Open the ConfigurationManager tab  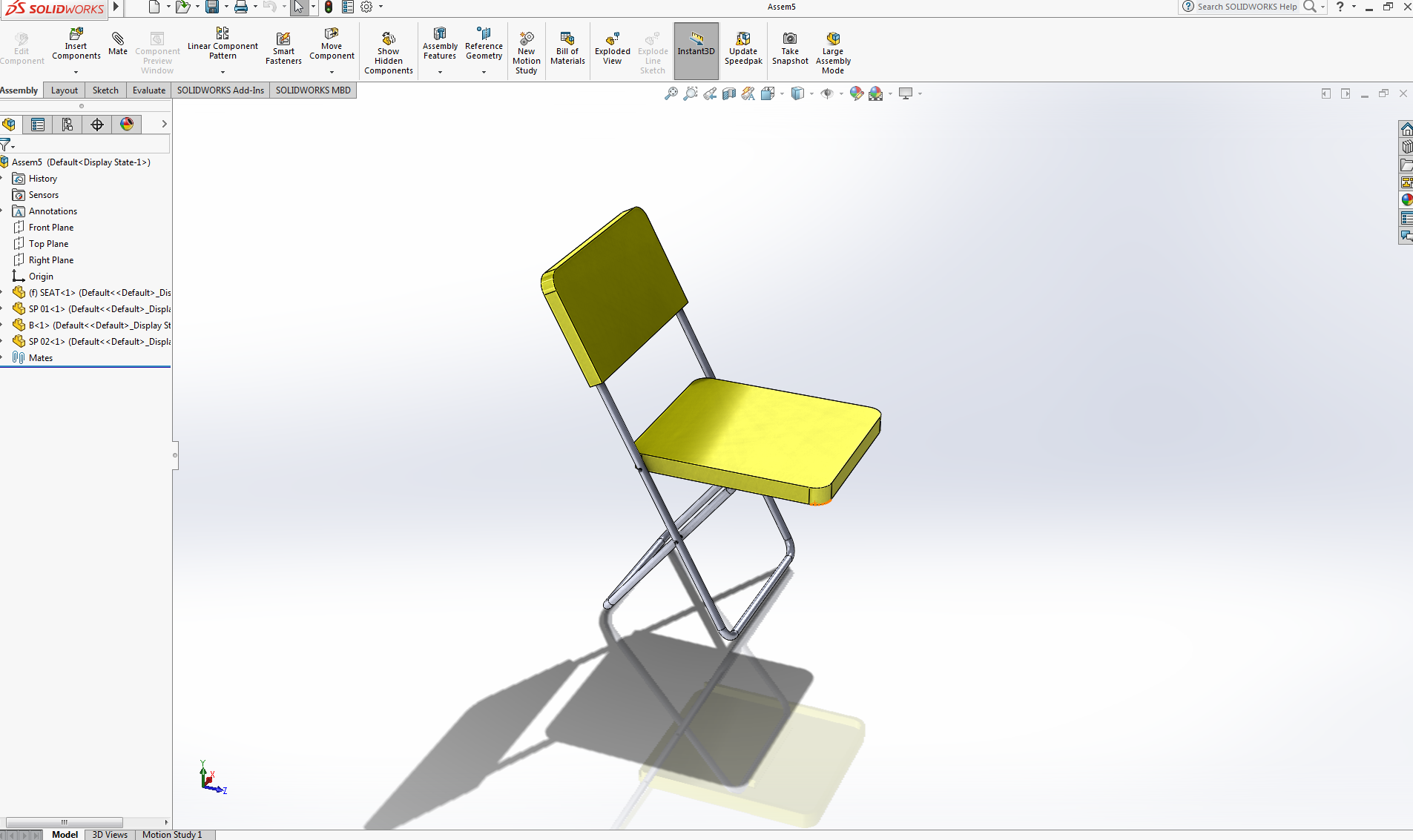(x=67, y=125)
